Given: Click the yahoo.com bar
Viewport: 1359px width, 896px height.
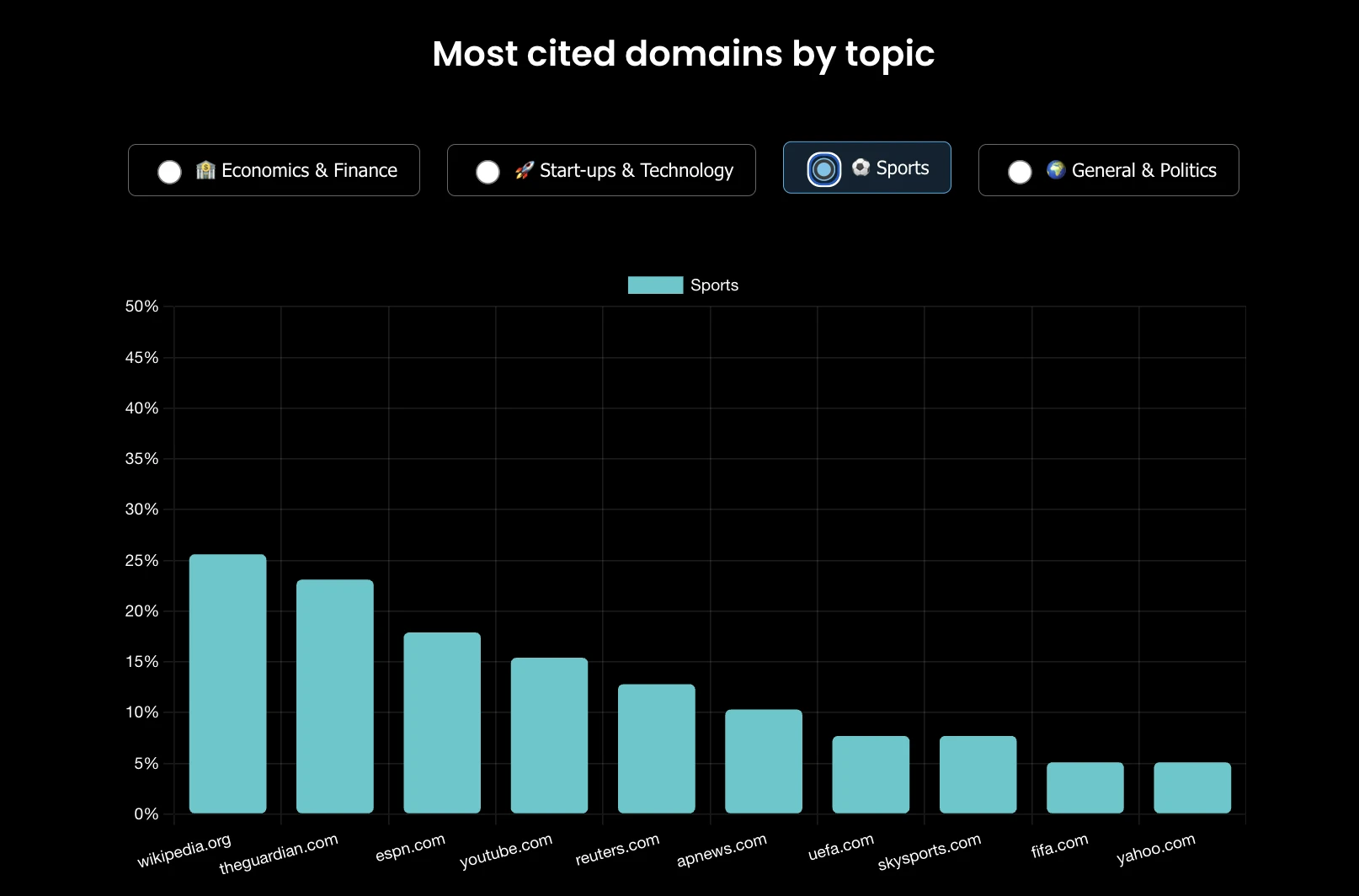Looking at the screenshot, I should pos(1192,787).
